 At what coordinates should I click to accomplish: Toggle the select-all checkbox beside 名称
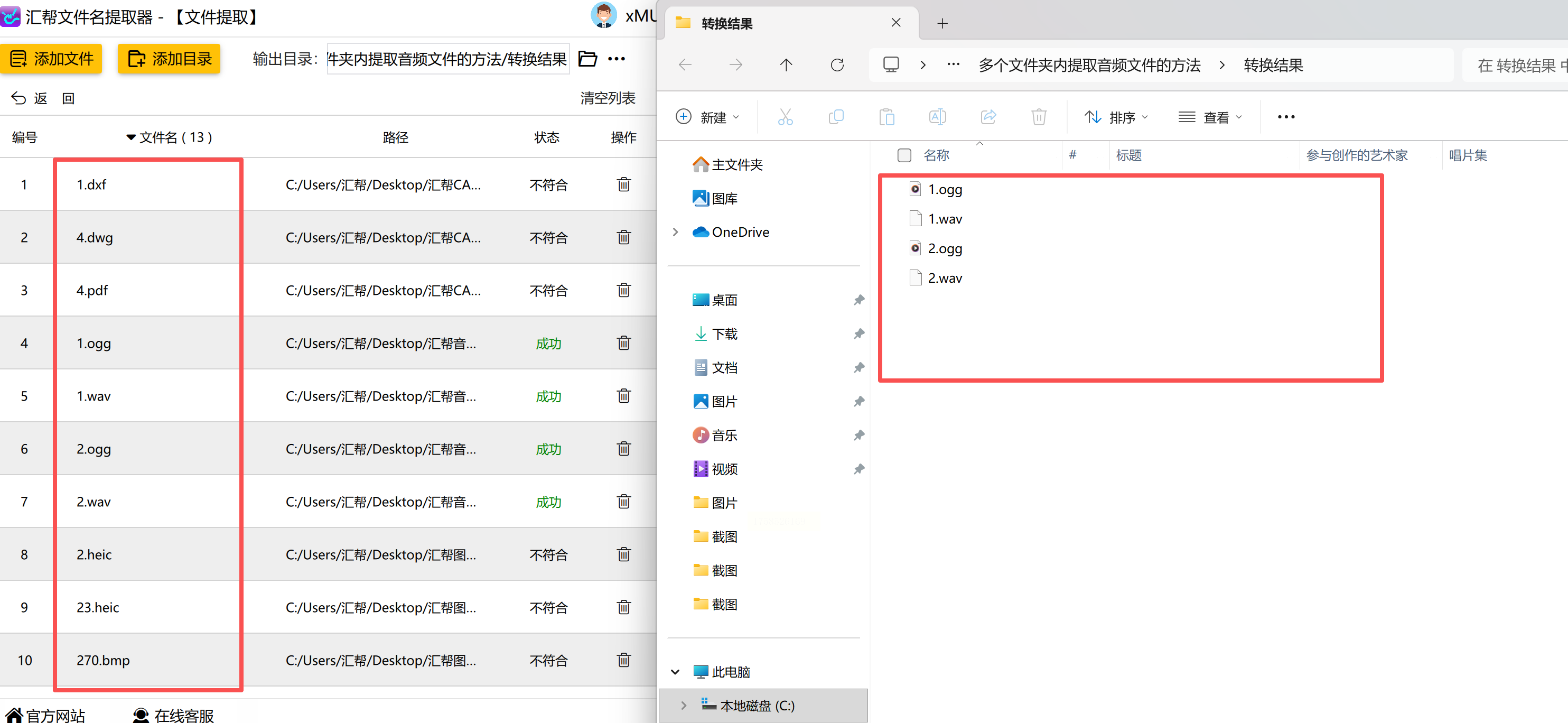[904, 155]
